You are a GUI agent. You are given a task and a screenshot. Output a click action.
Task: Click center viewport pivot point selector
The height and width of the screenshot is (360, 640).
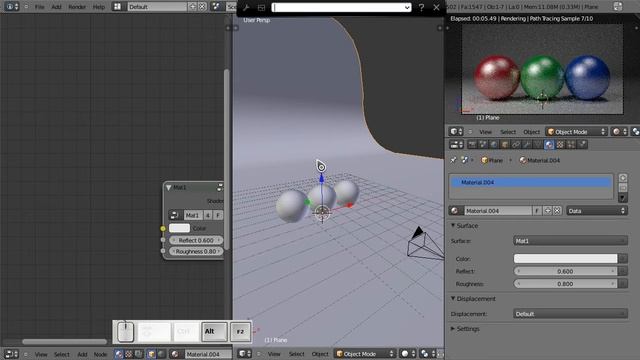point(427,353)
